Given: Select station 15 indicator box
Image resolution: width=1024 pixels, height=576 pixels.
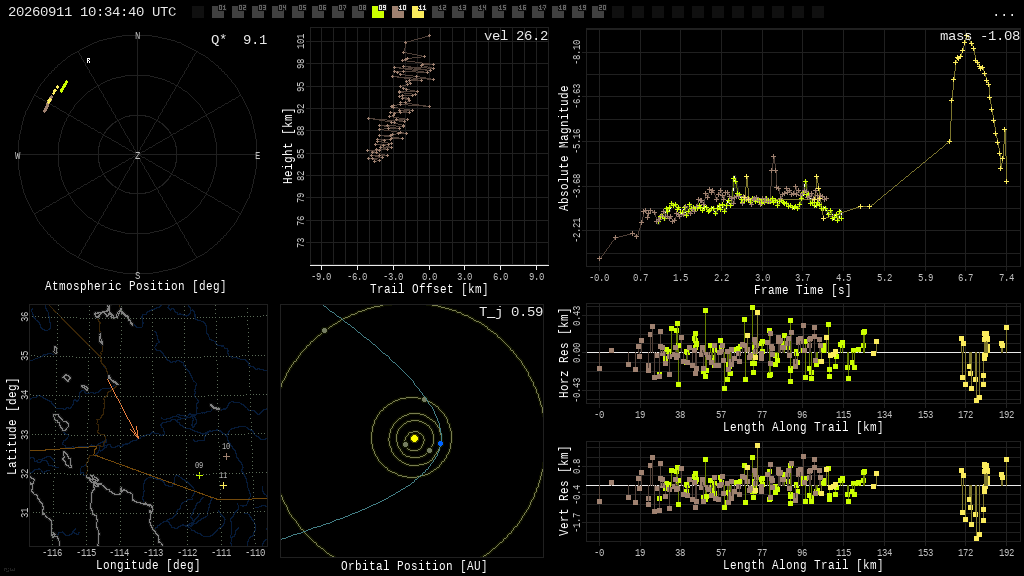Looking at the screenshot, I should pos(498,12).
